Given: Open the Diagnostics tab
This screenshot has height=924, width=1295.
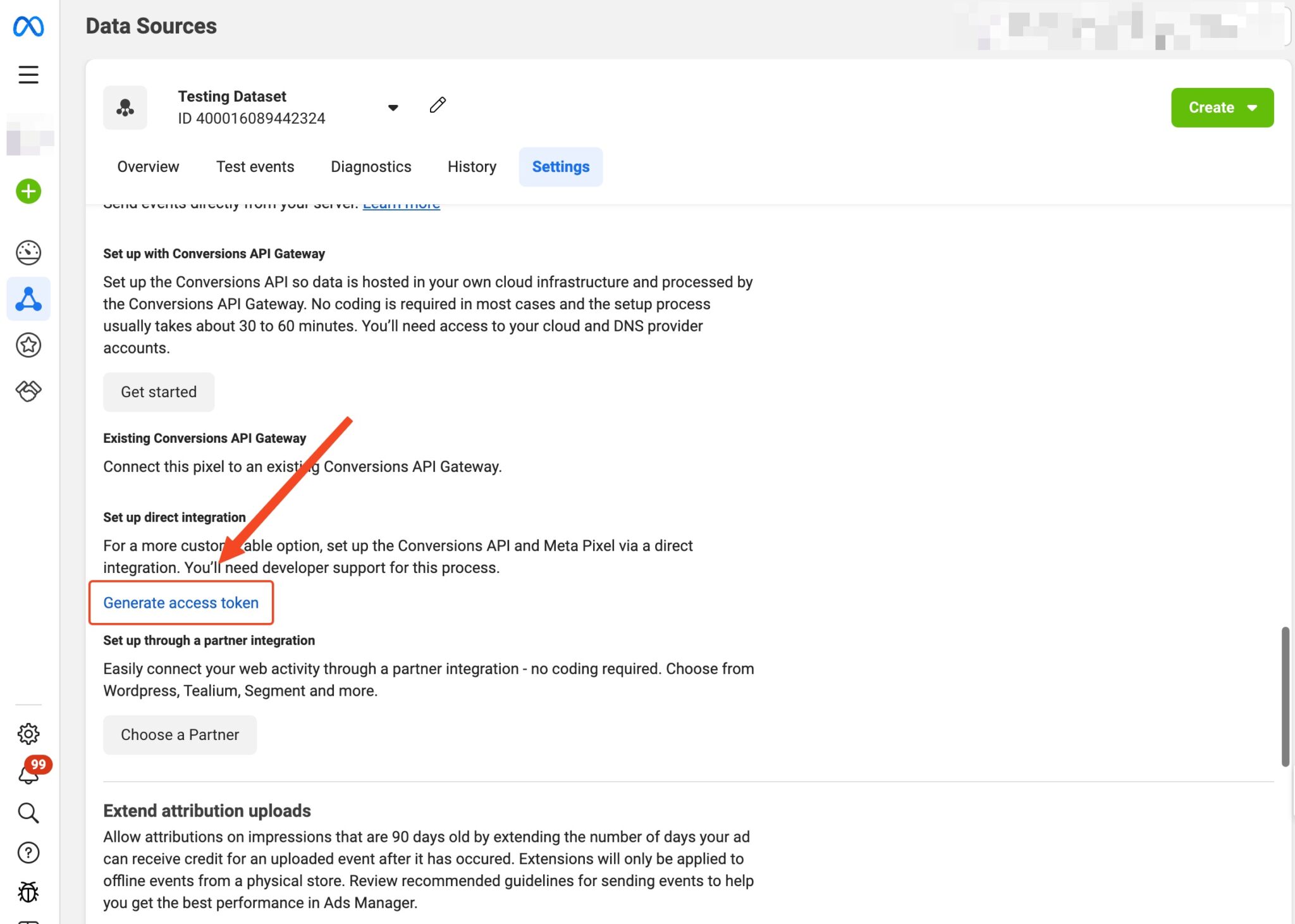Looking at the screenshot, I should 371,166.
